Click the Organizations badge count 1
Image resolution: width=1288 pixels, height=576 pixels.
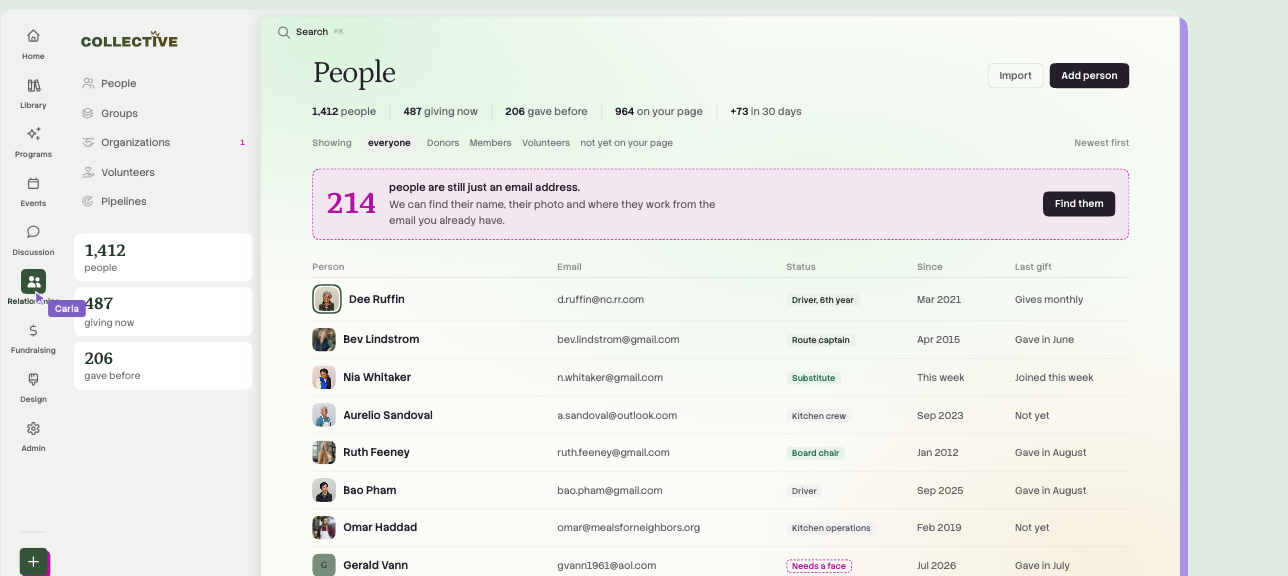pyautogui.click(x=242, y=142)
